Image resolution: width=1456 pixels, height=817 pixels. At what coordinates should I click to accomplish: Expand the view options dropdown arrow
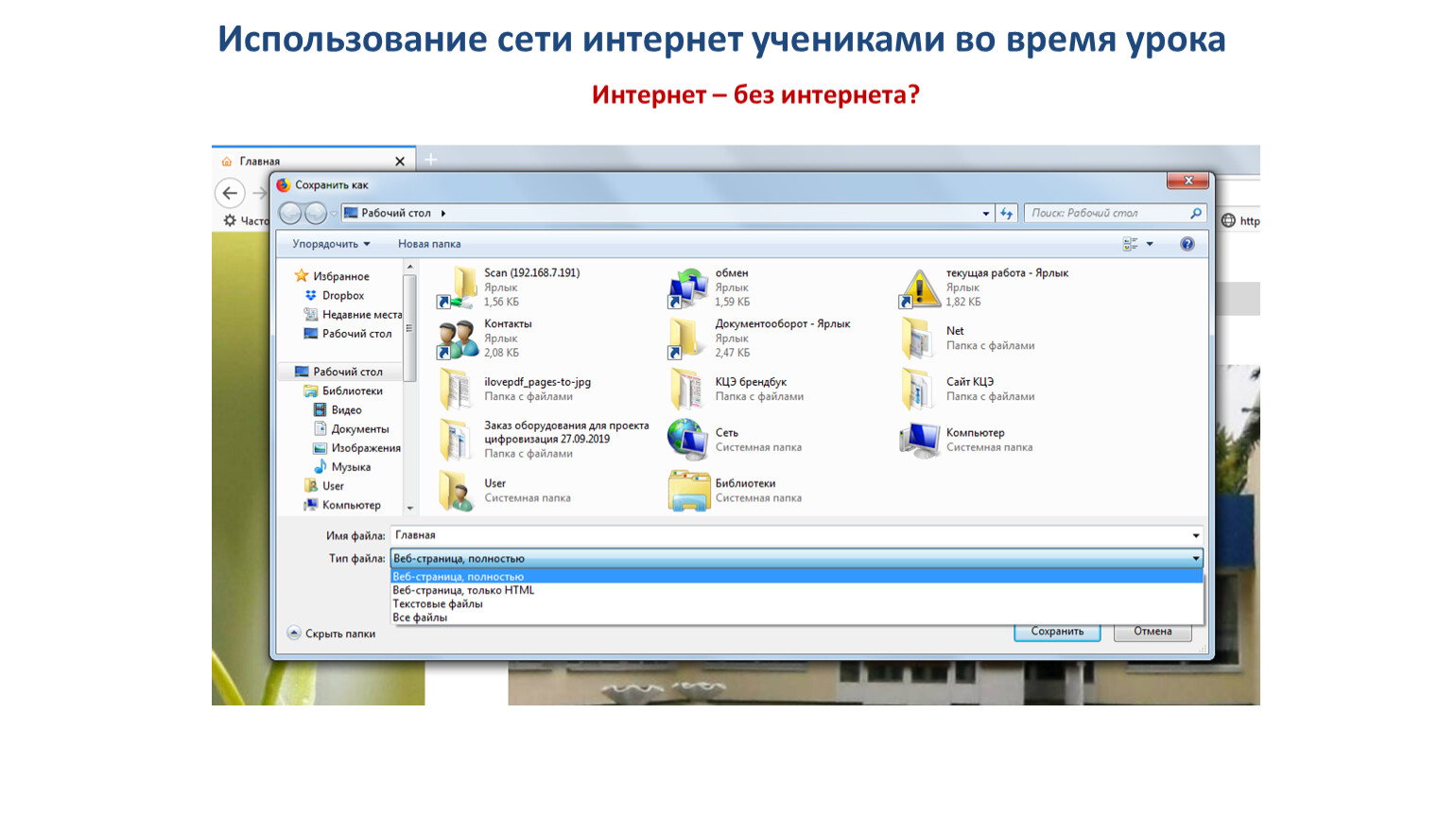click(x=1150, y=244)
